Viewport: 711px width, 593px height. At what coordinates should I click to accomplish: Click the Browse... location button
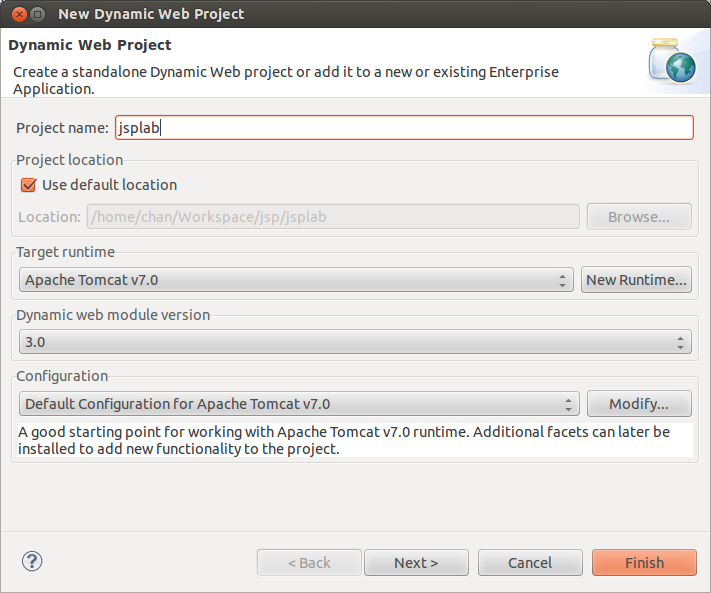pyautogui.click(x=639, y=217)
